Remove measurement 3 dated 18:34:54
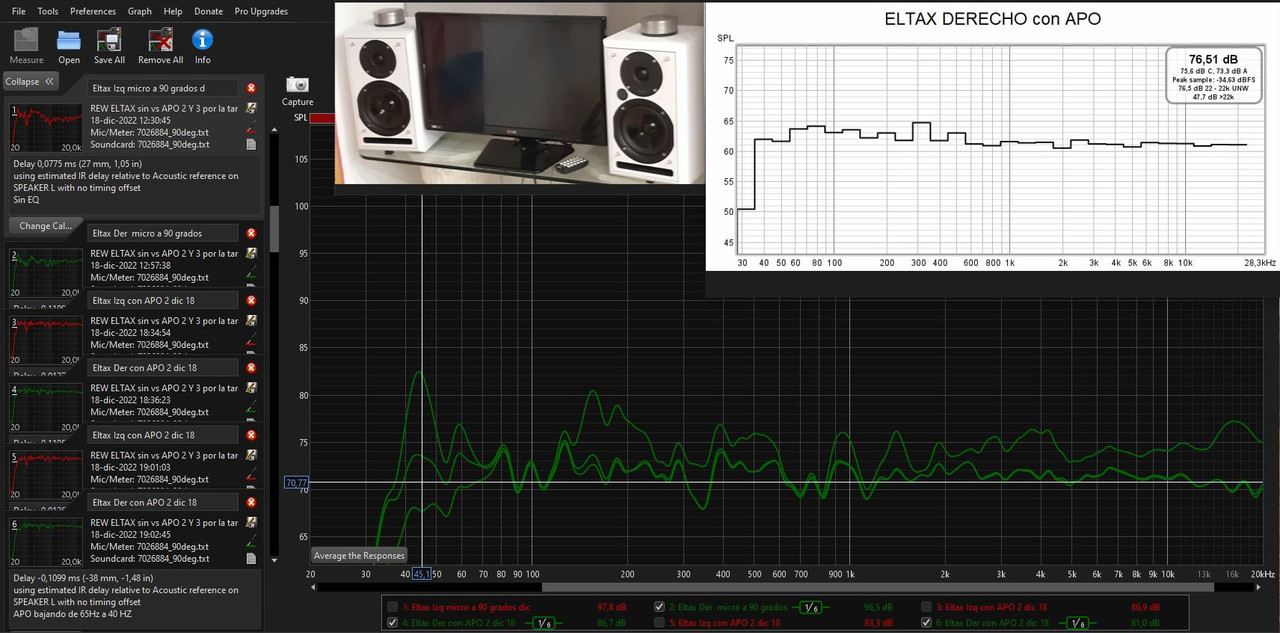This screenshot has width=1280, height=633. coord(252,300)
